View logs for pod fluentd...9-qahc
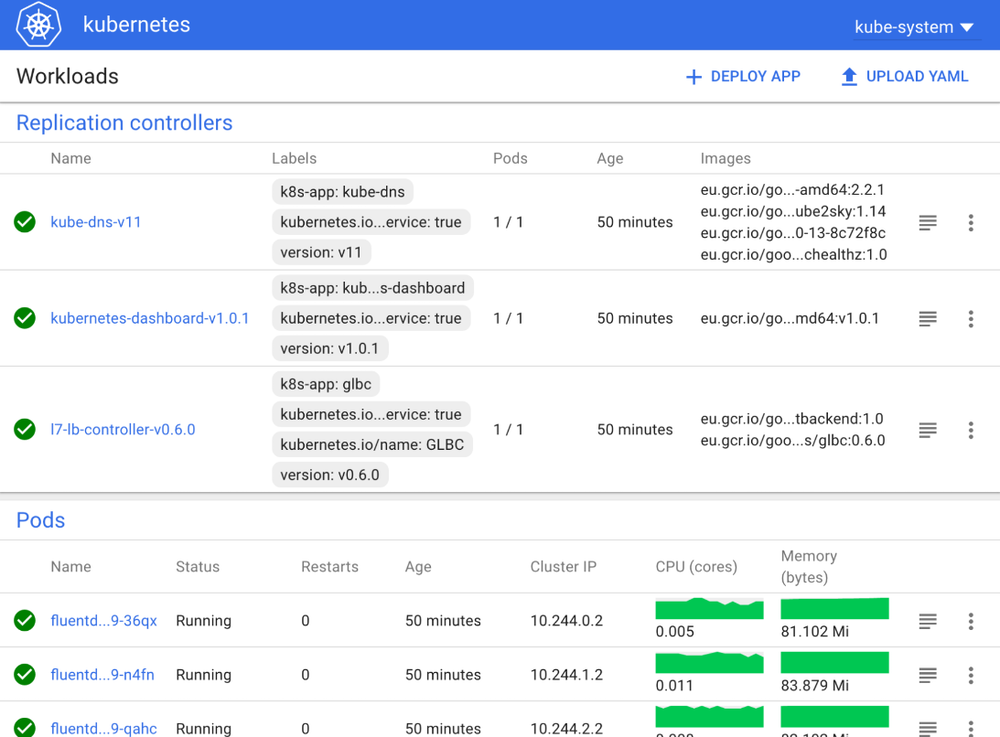The width and height of the screenshot is (1000, 737). click(927, 728)
